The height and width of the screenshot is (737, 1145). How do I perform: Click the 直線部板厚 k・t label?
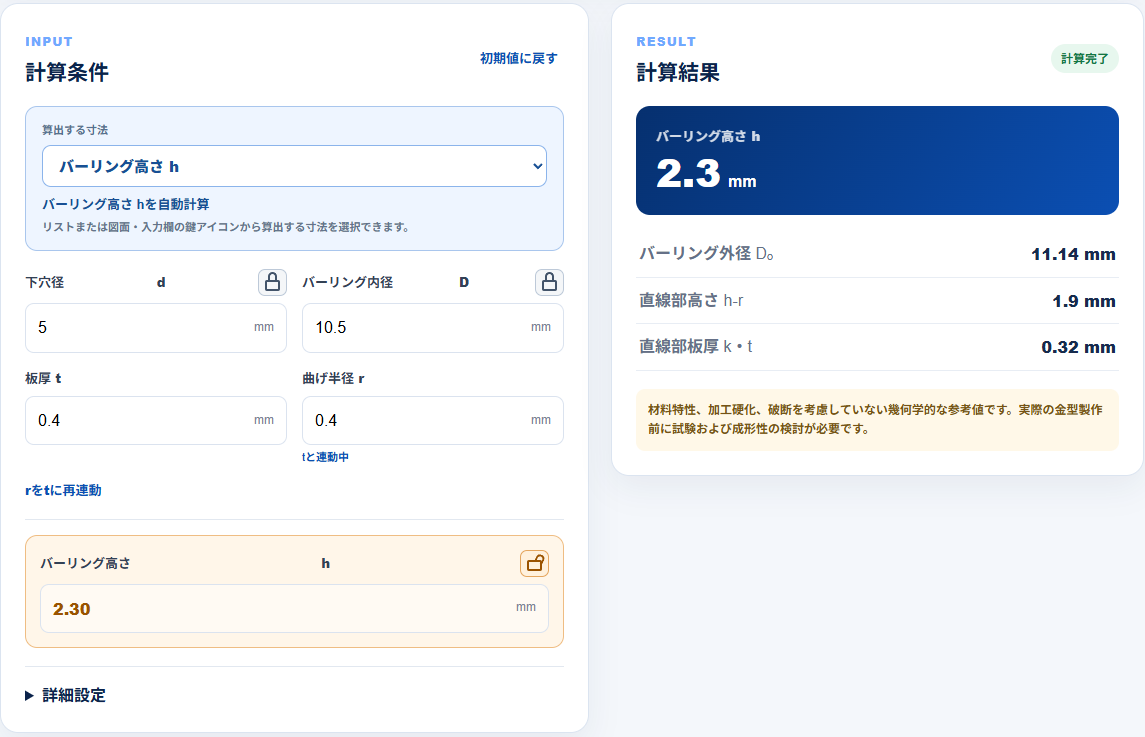point(696,346)
